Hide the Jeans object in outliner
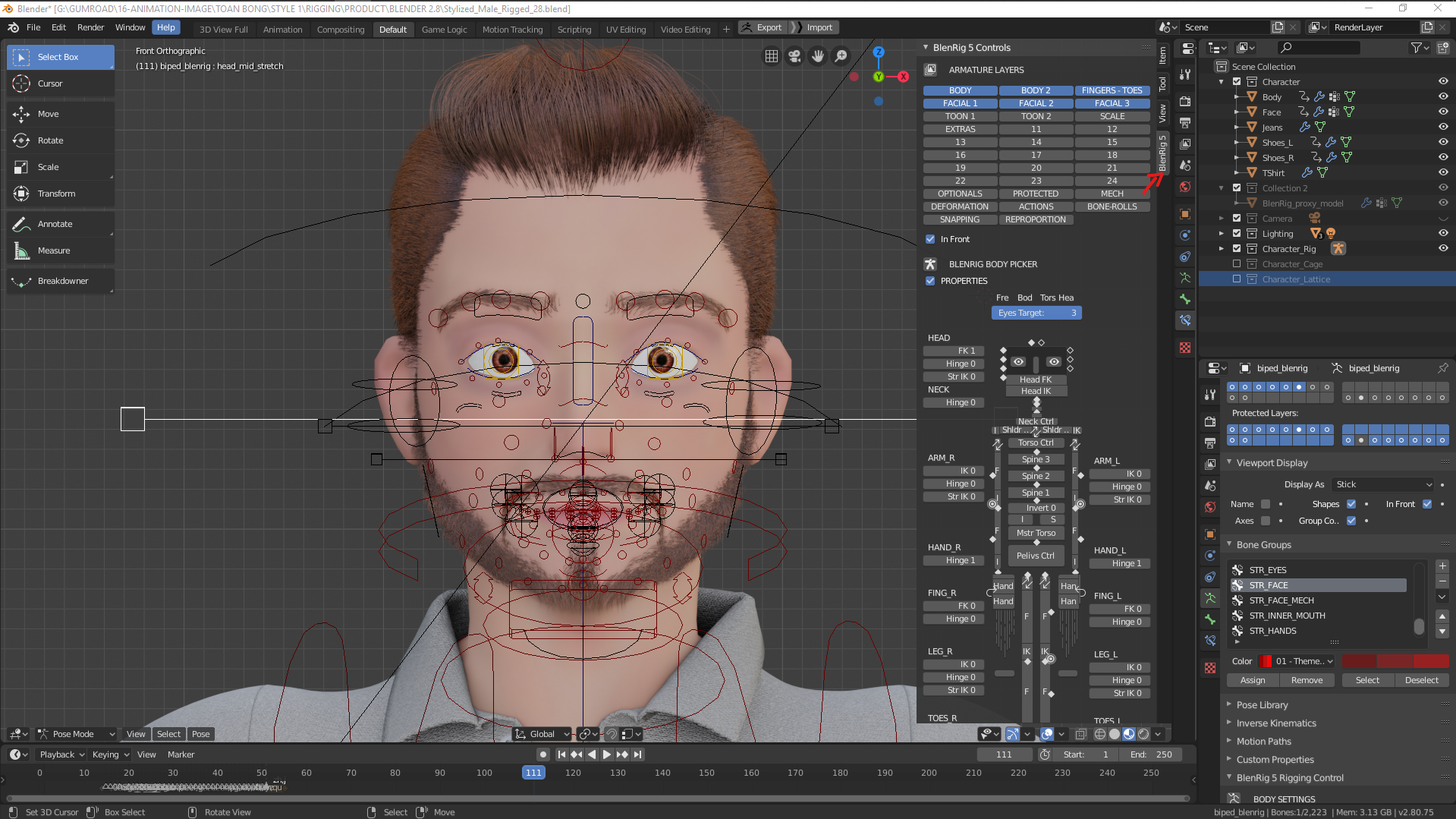The width and height of the screenshot is (1456, 819). (x=1443, y=127)
